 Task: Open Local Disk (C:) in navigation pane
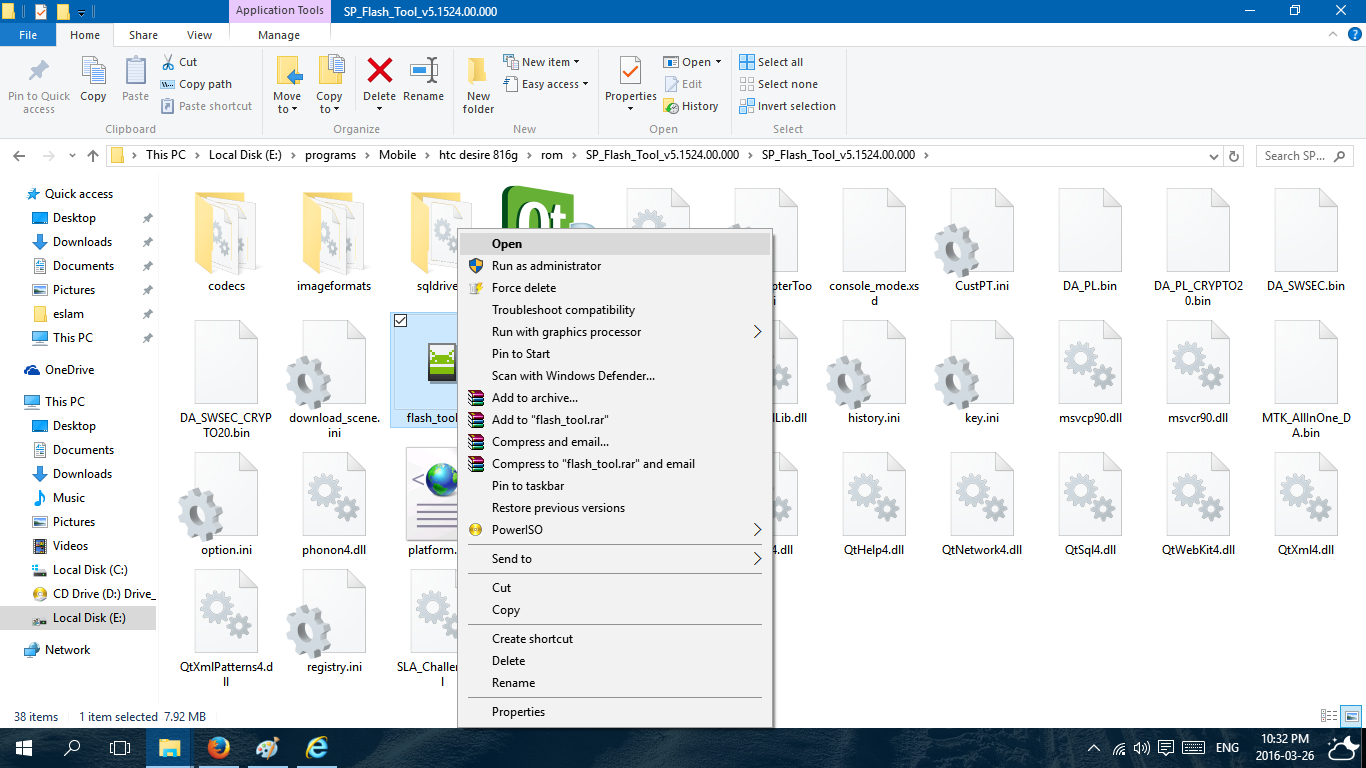click(x=90, y=570)
